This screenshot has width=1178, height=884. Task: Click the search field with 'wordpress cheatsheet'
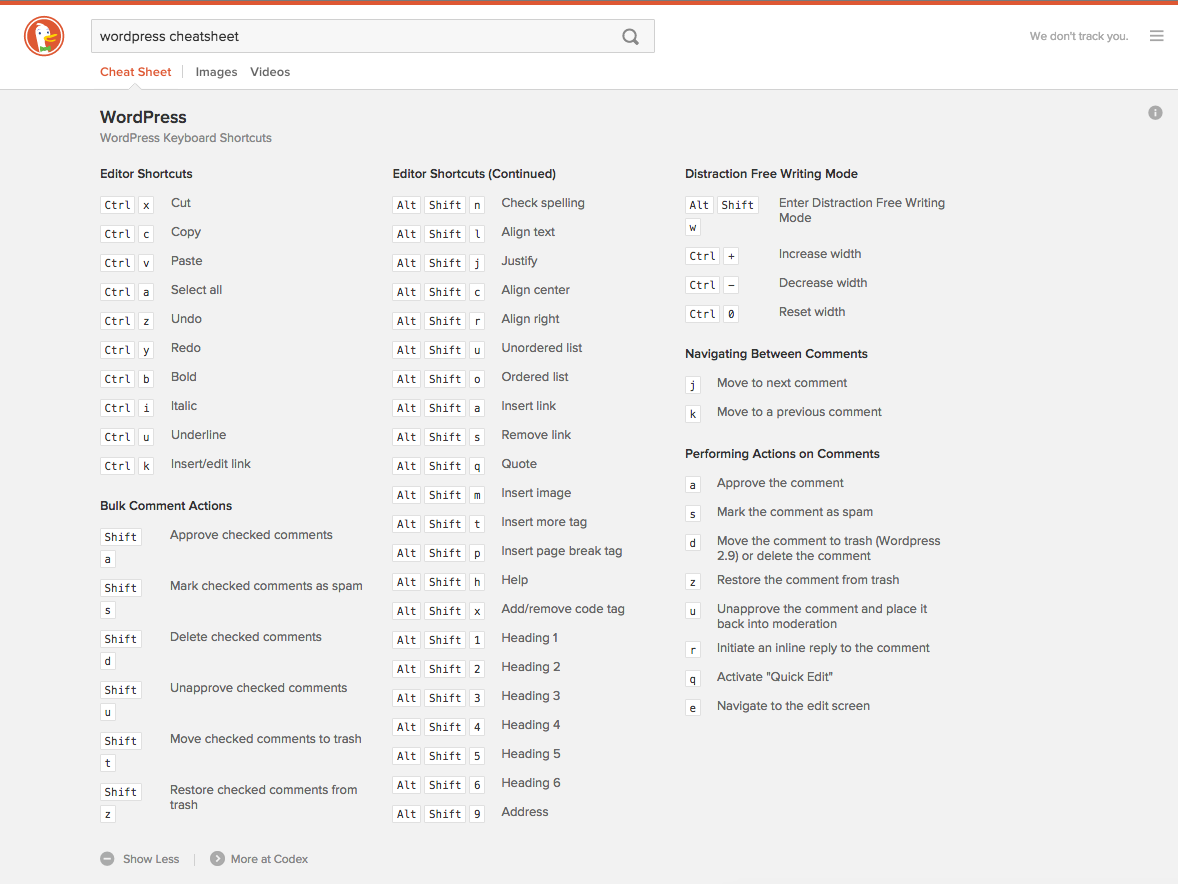[373, 36]
